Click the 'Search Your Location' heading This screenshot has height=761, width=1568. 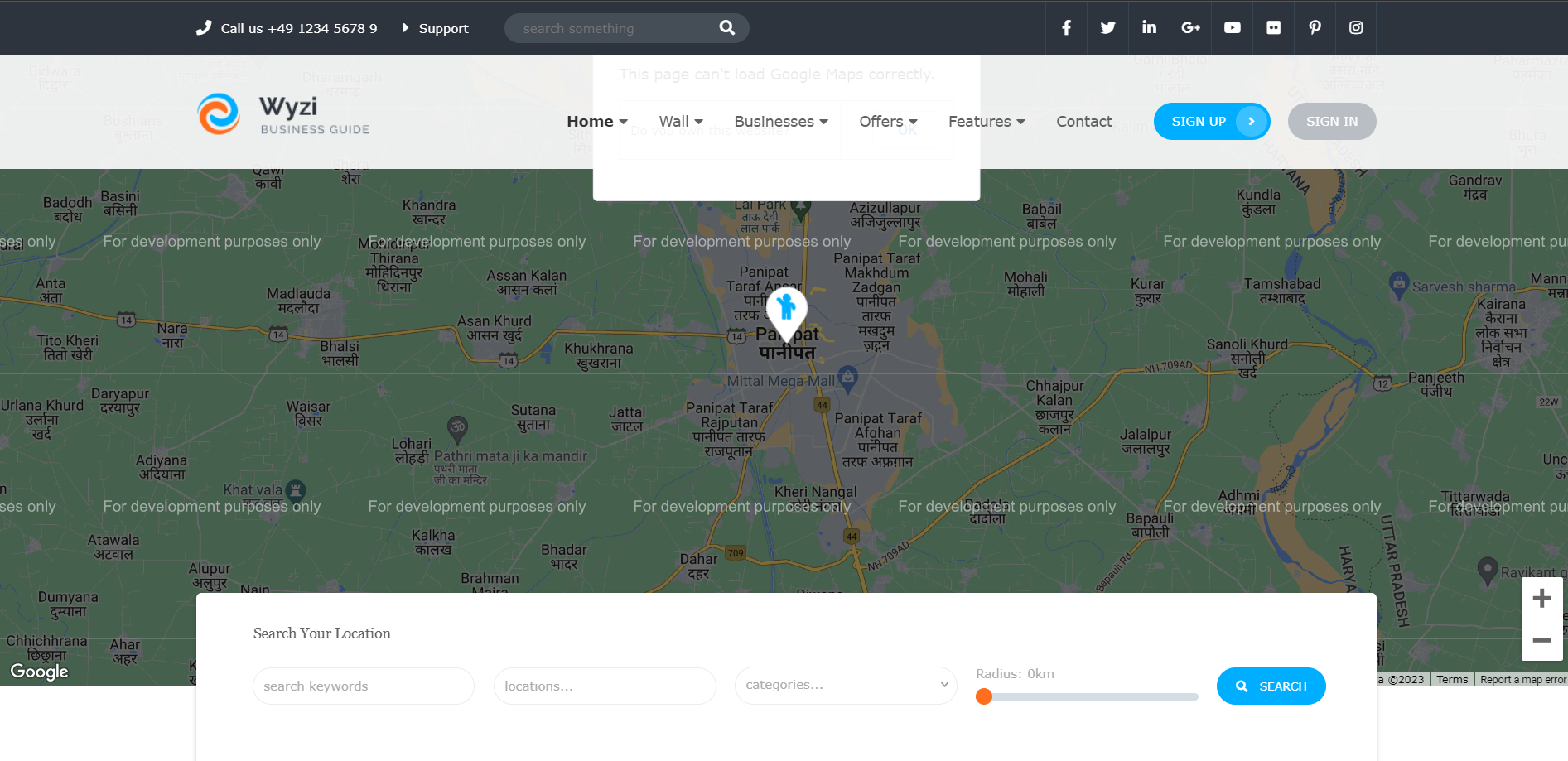tap(322, 633)
